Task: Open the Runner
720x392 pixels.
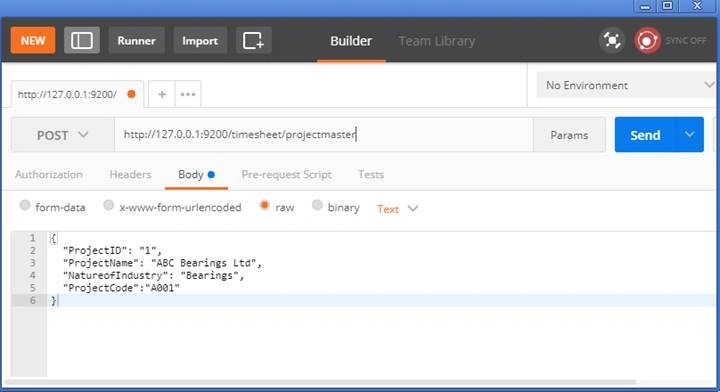Action: coord(136,40)
